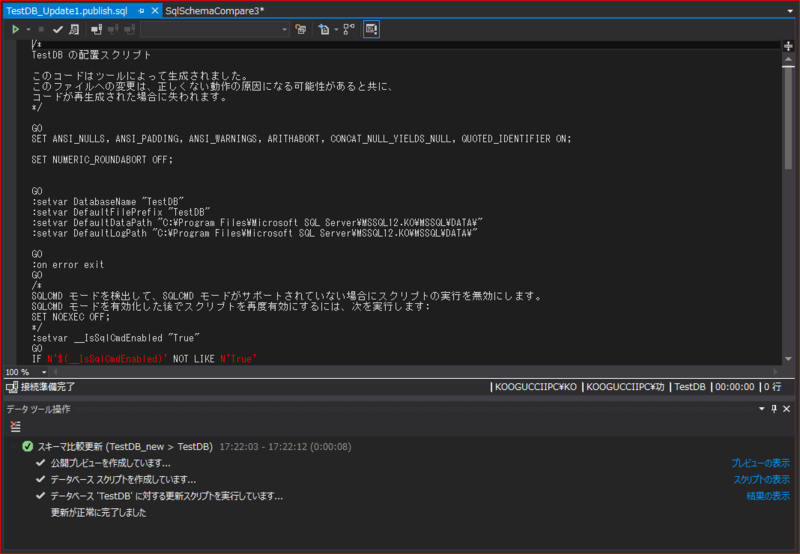Click the green success check icon
The height and width of the screenshot is (554, 800).
click(x=28, y=447)
